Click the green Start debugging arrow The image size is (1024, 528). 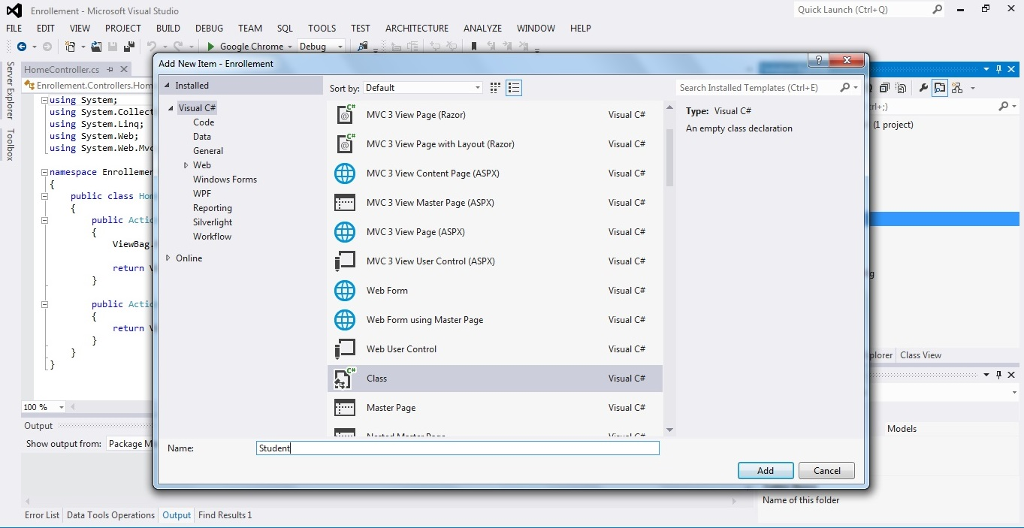tap(211, 46)
